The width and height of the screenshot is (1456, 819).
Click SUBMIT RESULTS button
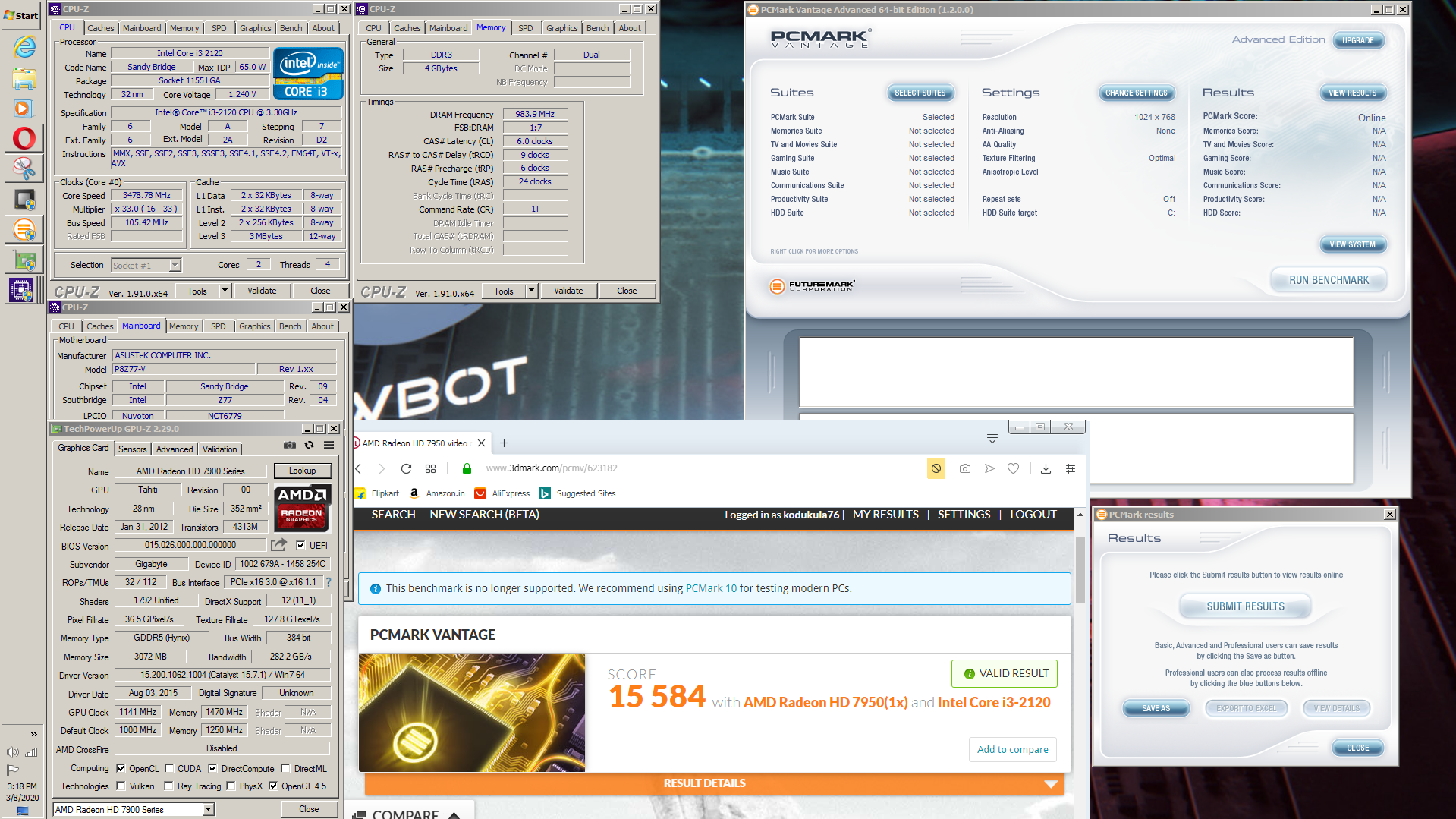(1245, 606)
